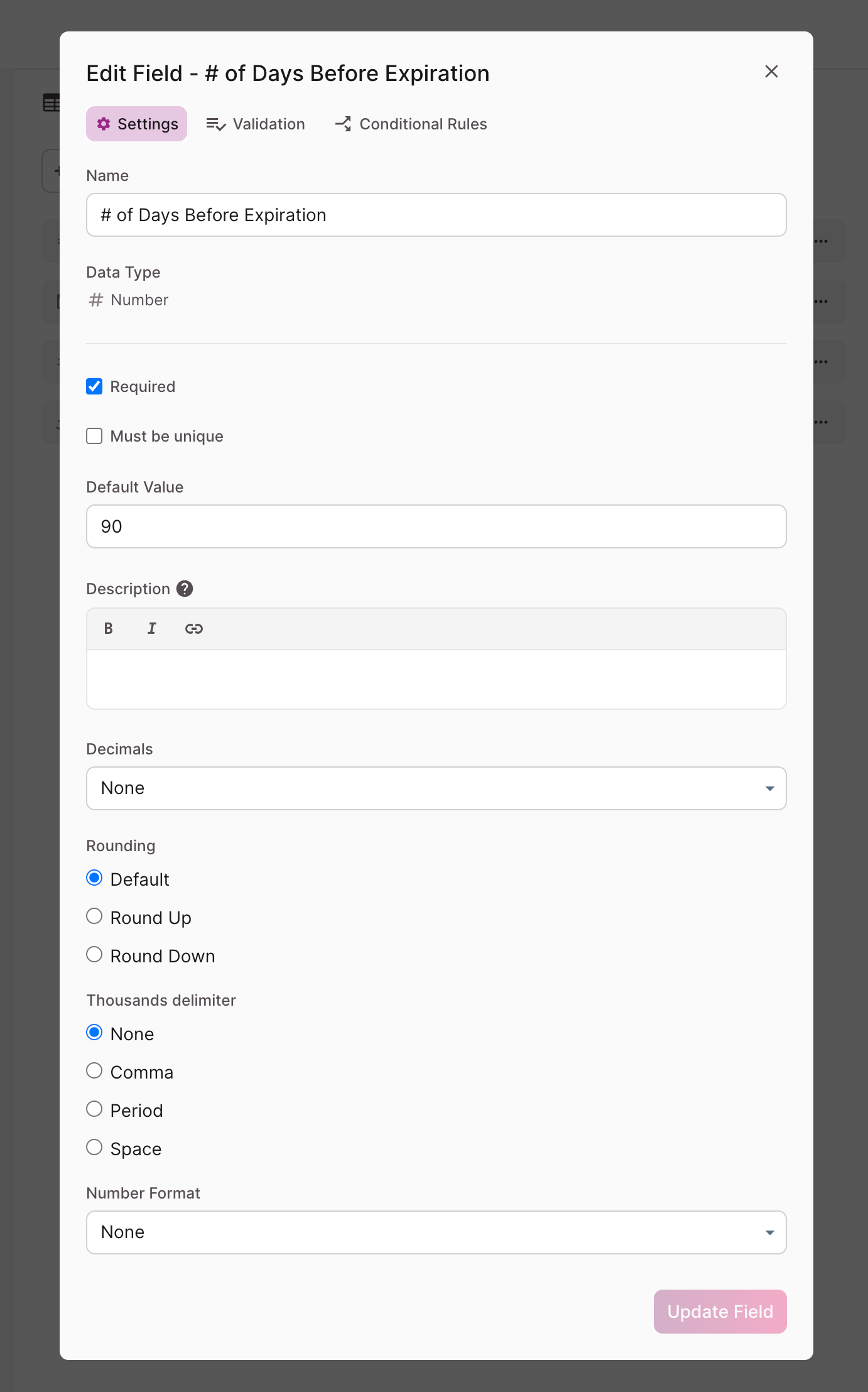This screenshot has height=1392, width=868.
Task: Open the Conditional Rules tab
Action: pos(411,124)
